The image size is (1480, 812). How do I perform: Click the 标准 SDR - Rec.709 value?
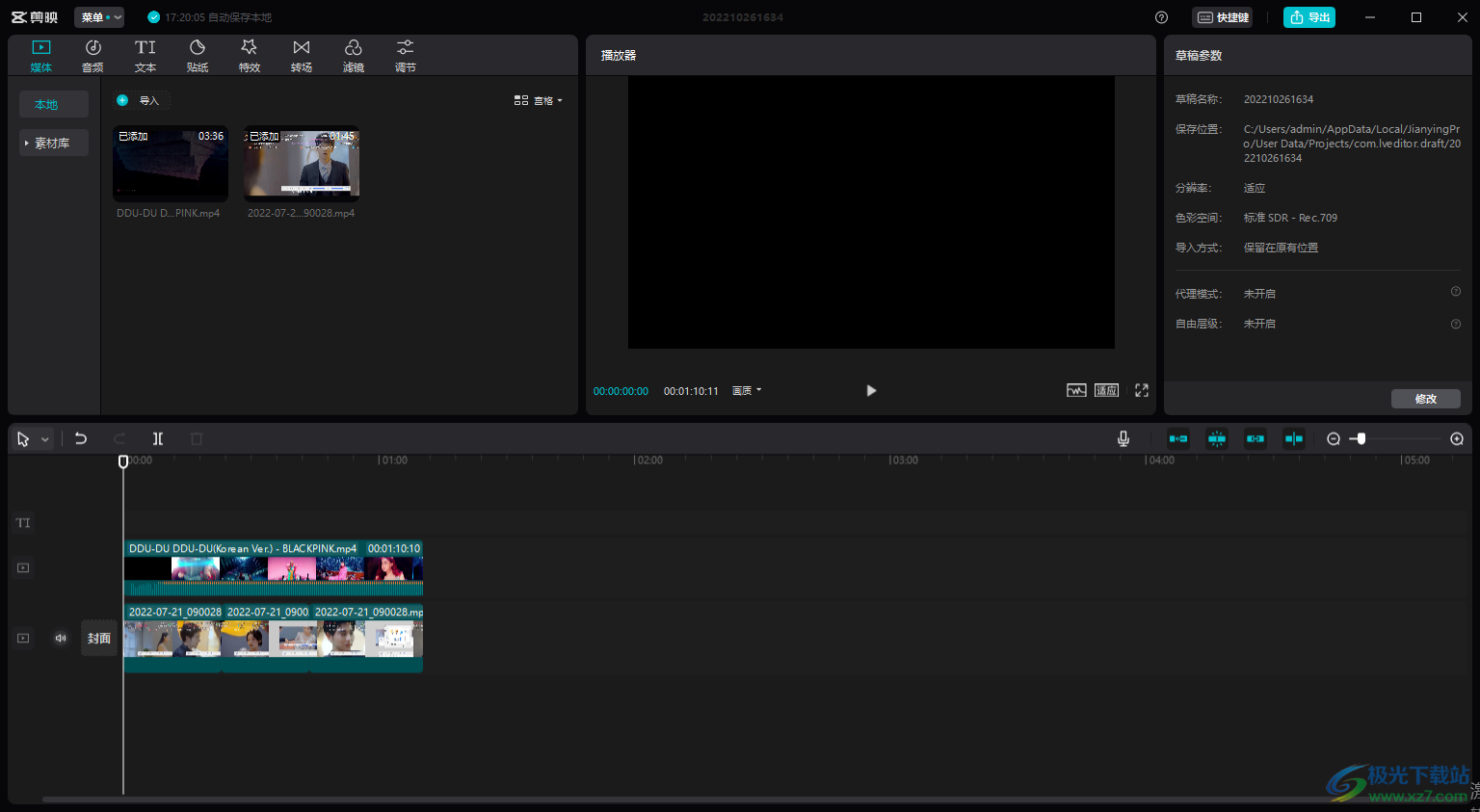click(x=1290, y=218)
